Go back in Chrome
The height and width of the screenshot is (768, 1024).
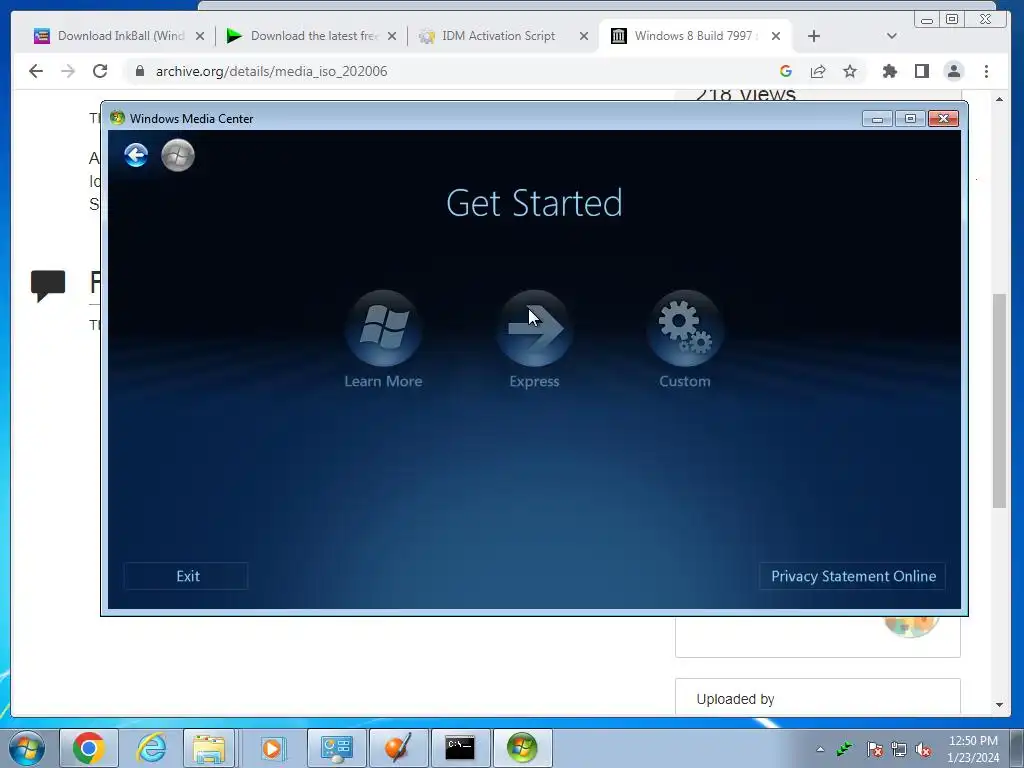click(x=36, y=71)
